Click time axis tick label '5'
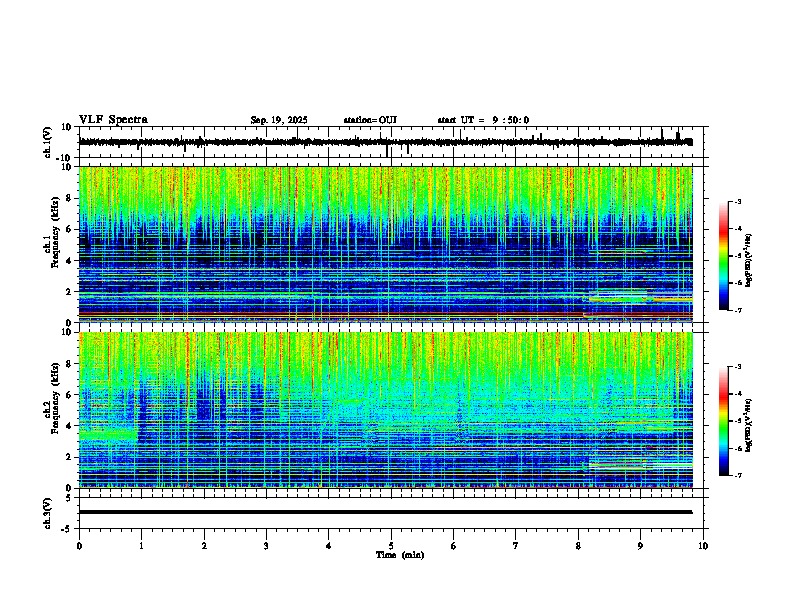Screen dimensions: 792x612 [x=391, y=546]
